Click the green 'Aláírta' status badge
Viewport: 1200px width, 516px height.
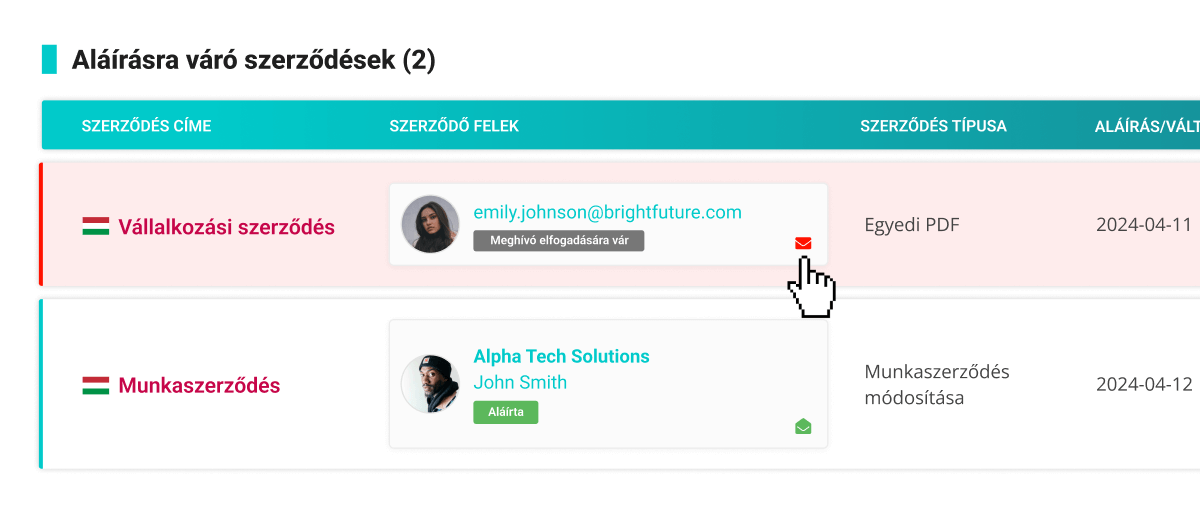pos(505,412)
